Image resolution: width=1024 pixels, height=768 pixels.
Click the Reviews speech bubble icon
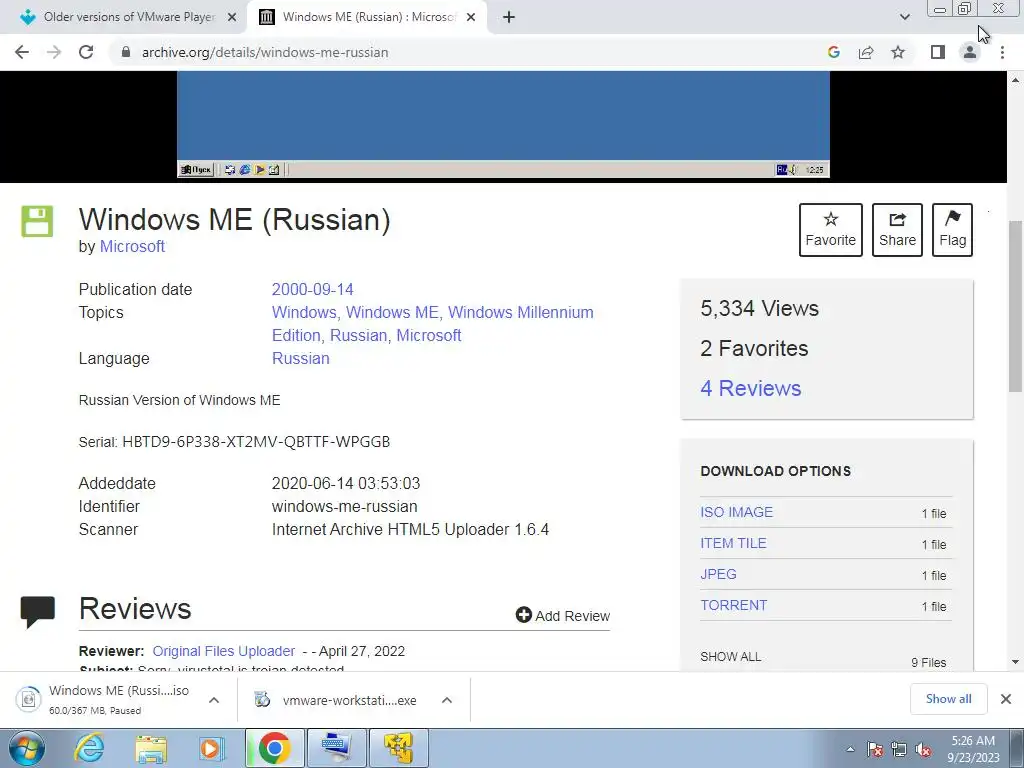click(x=38, y=612)
